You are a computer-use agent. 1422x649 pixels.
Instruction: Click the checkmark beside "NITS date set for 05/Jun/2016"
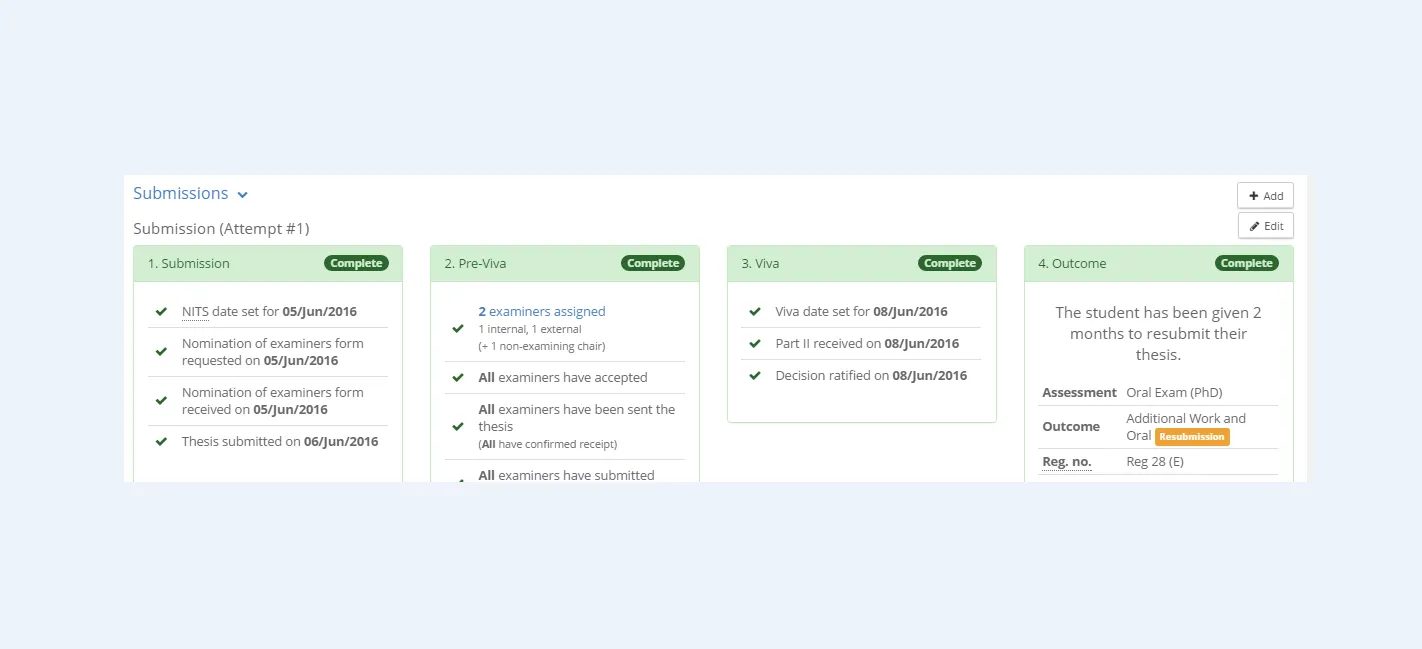click(x=161, y=311)
